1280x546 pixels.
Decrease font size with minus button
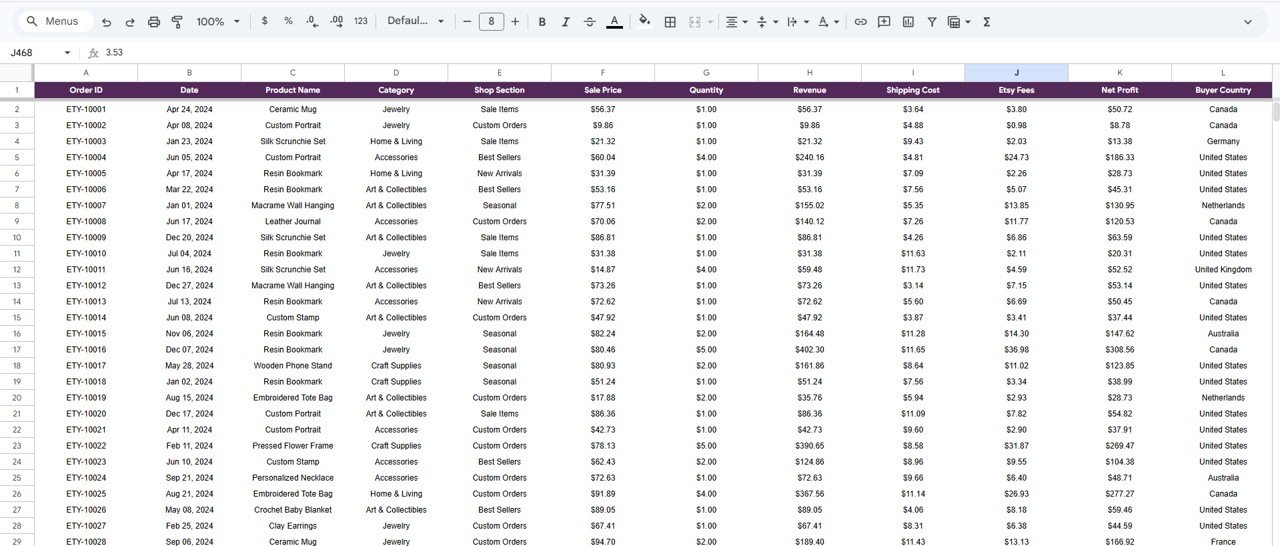[467, 21]
